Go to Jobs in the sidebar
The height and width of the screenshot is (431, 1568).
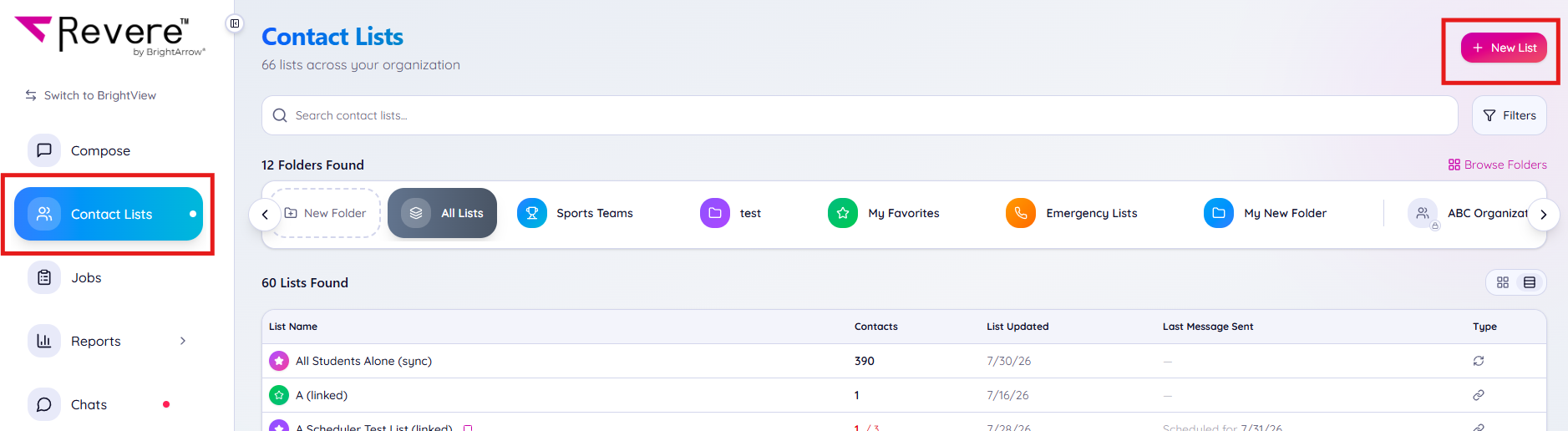click(109, 277)
